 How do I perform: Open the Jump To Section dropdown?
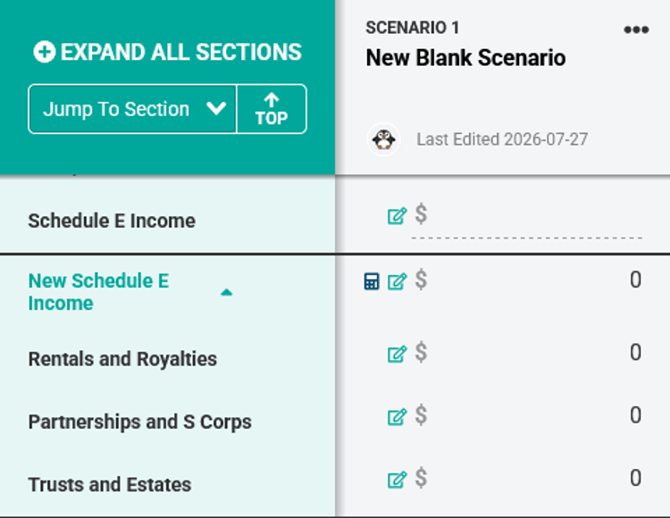[x=132, y=109]
